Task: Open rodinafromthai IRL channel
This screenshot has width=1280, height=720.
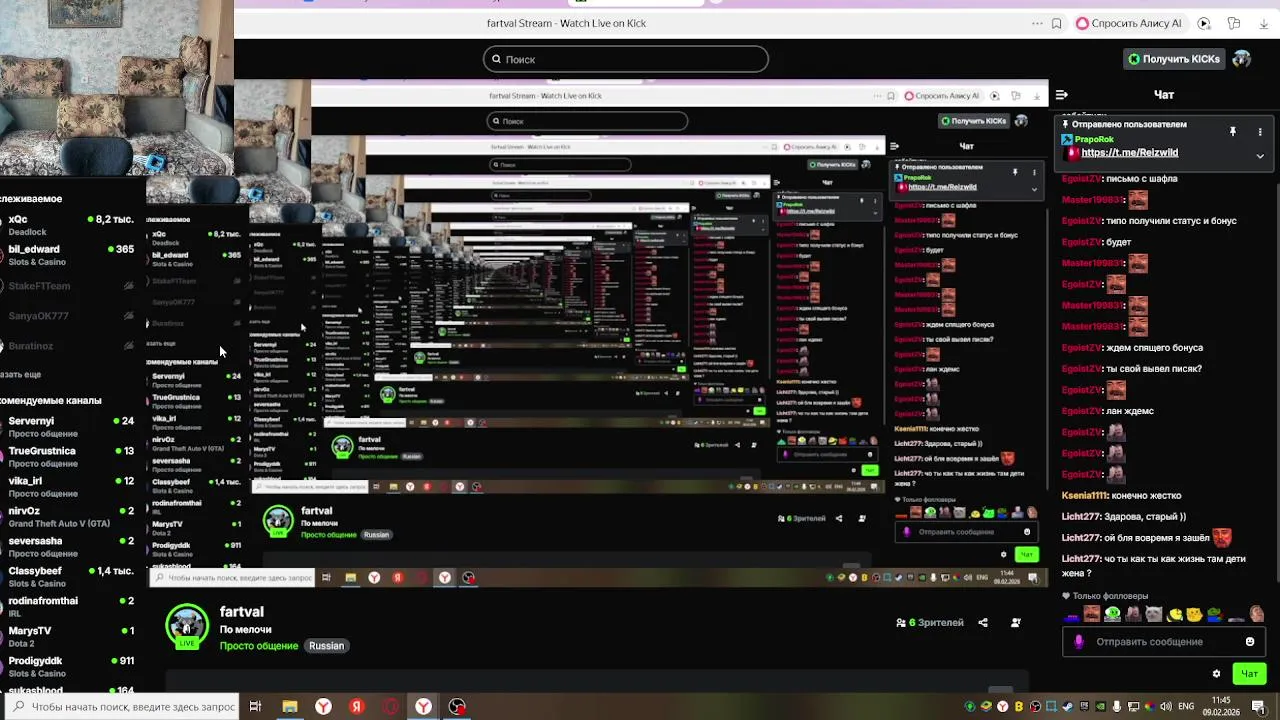Action: pyautogui.click(x=68, y=607)
